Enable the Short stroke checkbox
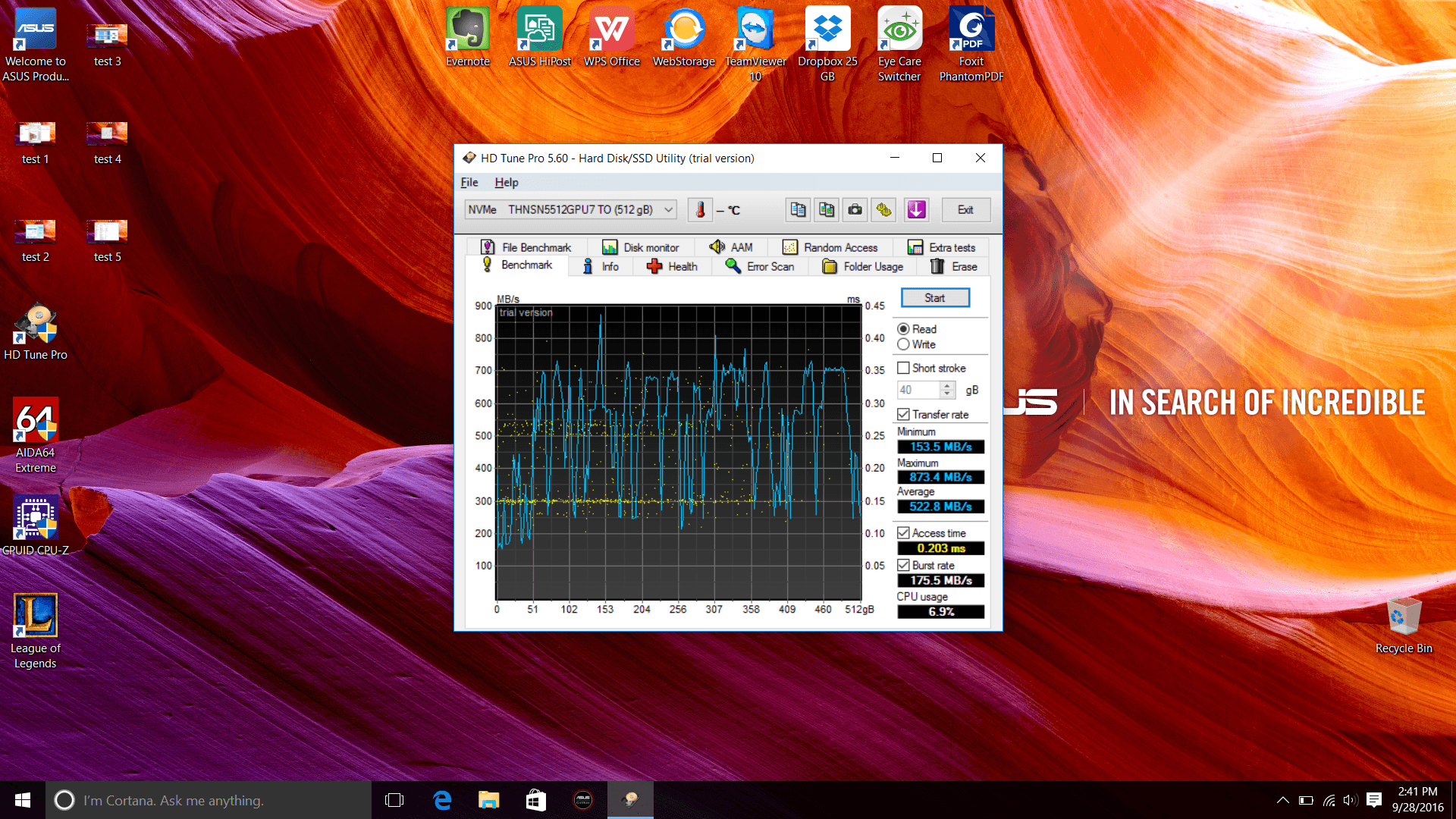 (x=903, y=368)
